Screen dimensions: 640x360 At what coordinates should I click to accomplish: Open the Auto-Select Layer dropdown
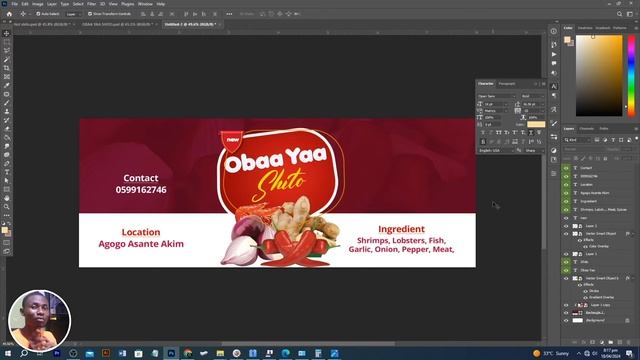(73, 14)
